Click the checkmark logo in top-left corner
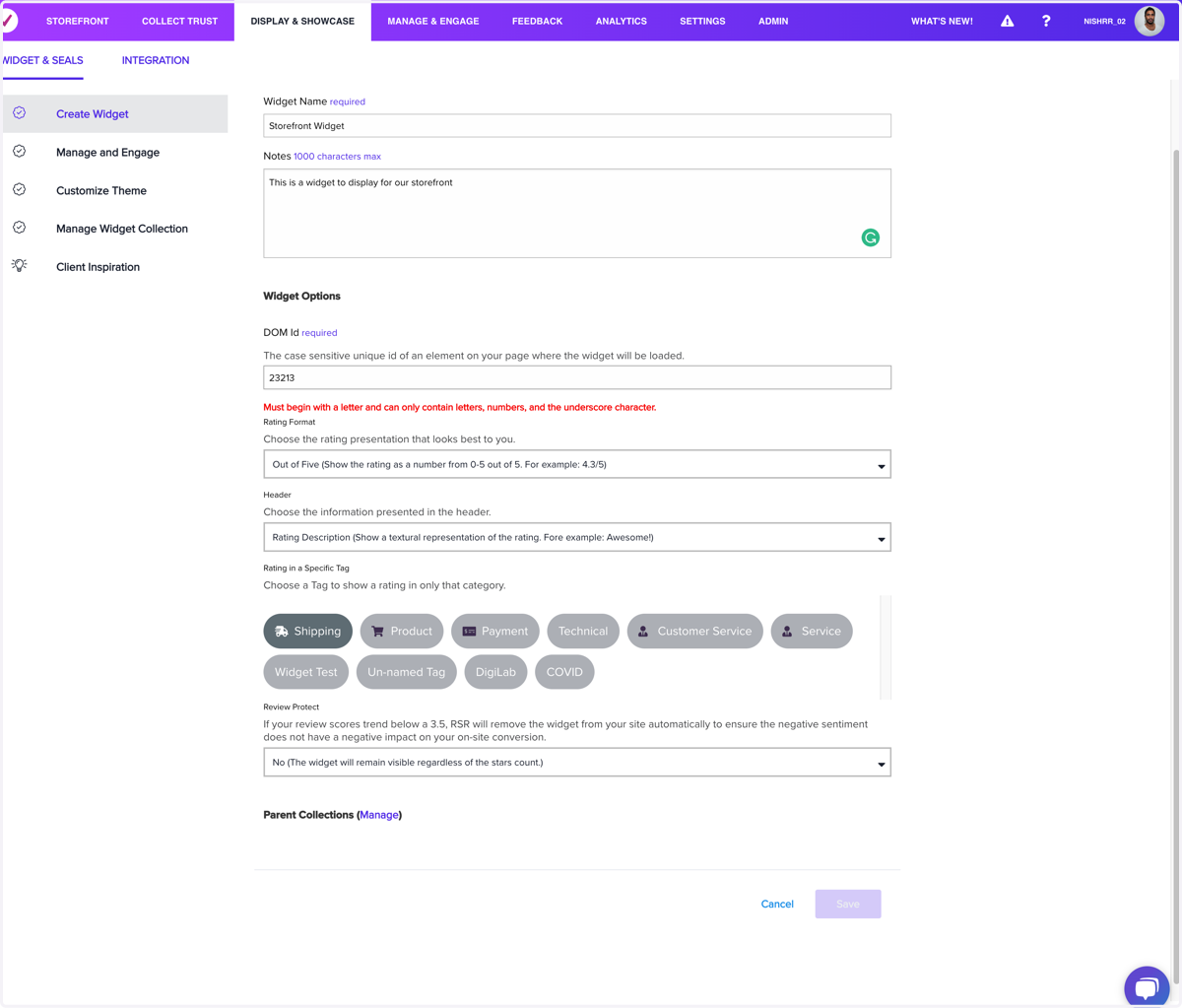The width and height of the screenshot is (1182, 1008). tap(9, 20)
